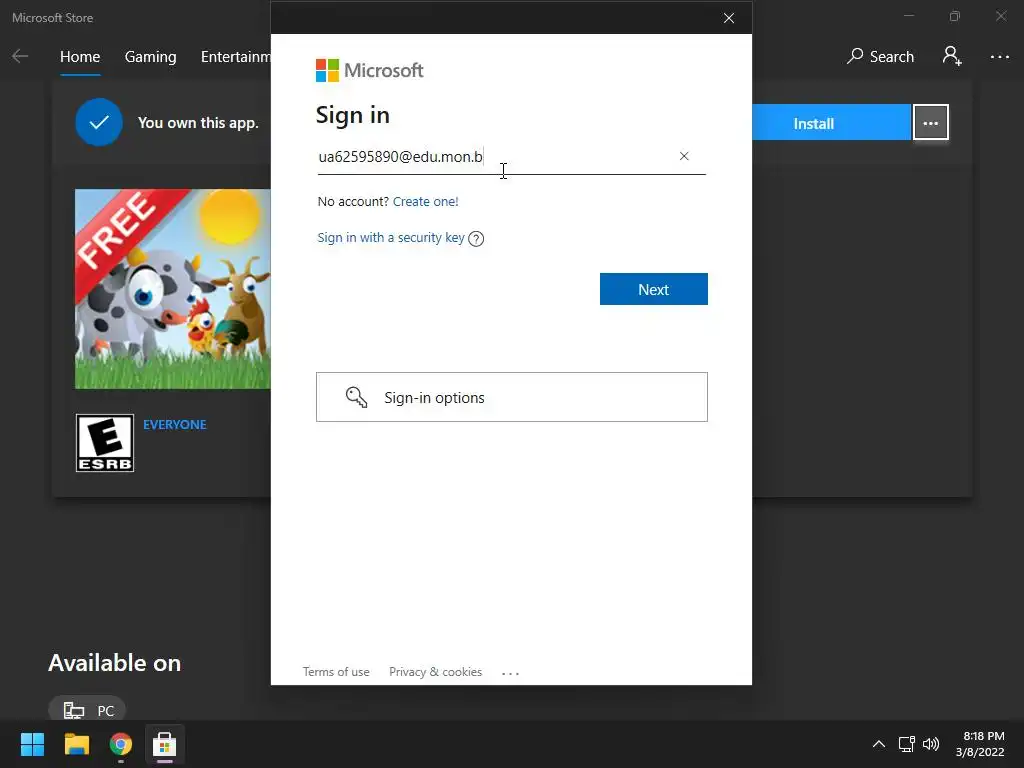Click the Install button
The width and height of the screenshot is (1024, 768).
[831, 123]
